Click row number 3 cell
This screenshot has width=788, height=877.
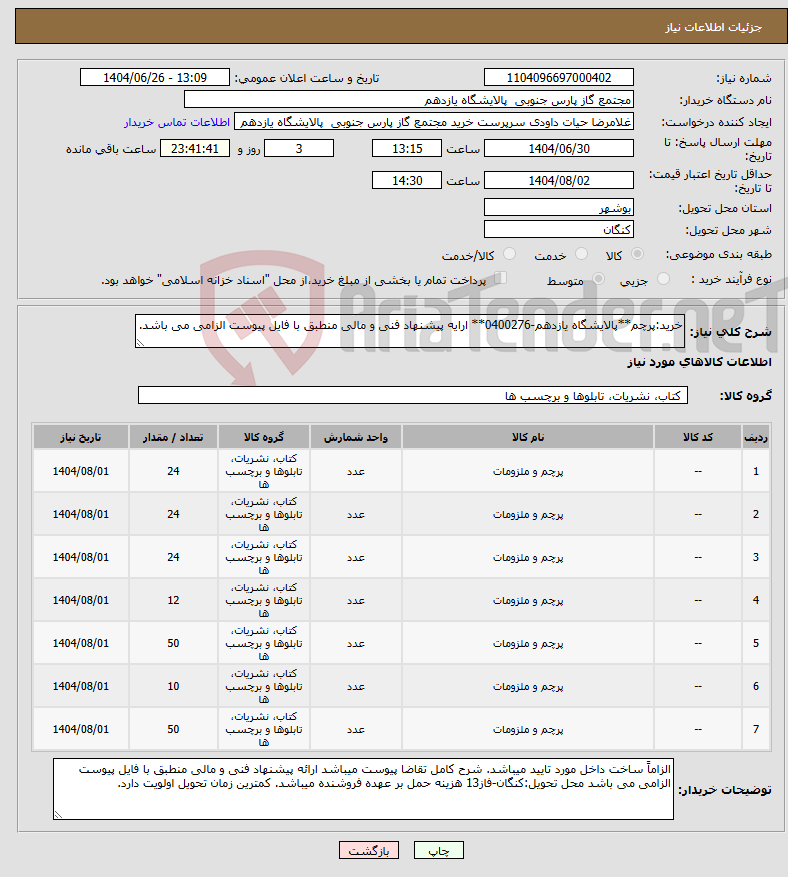point(756,557)
